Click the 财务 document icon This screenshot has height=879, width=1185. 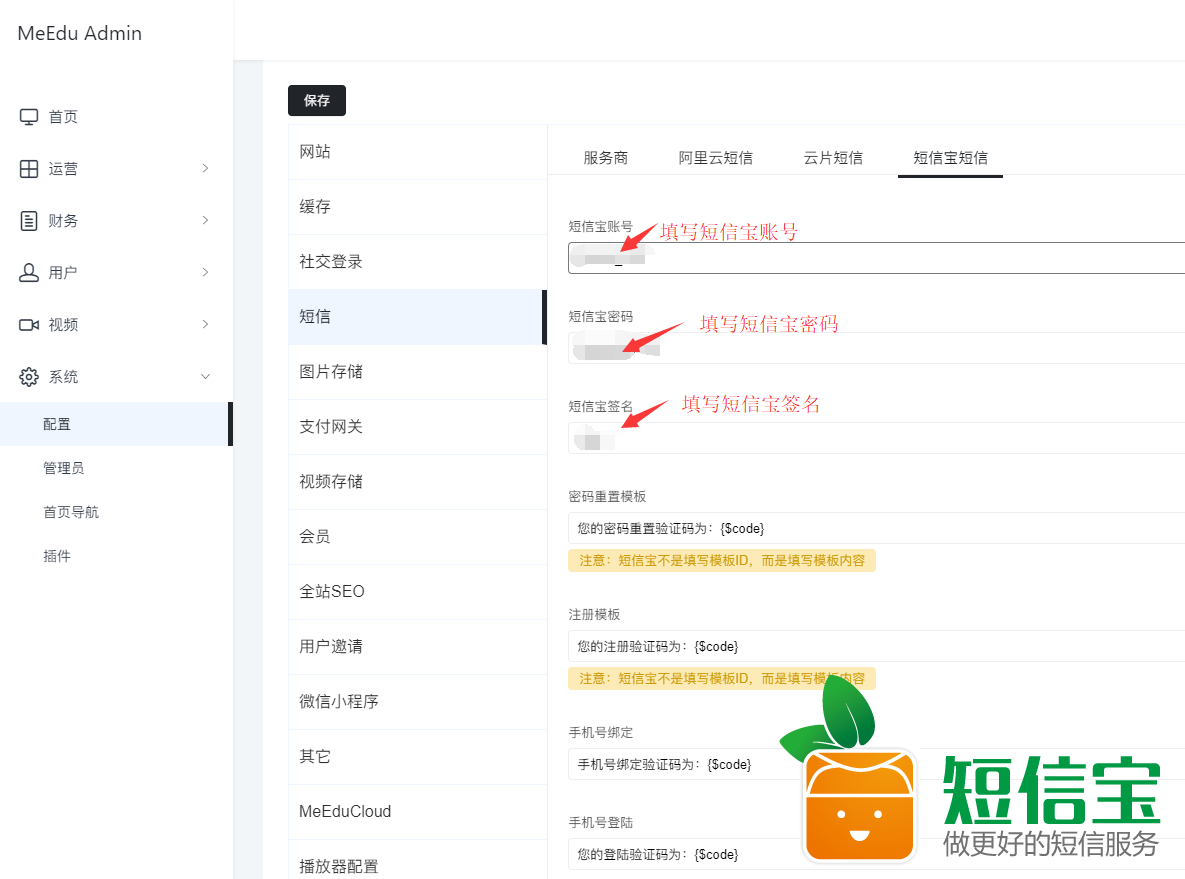point(29,221)
